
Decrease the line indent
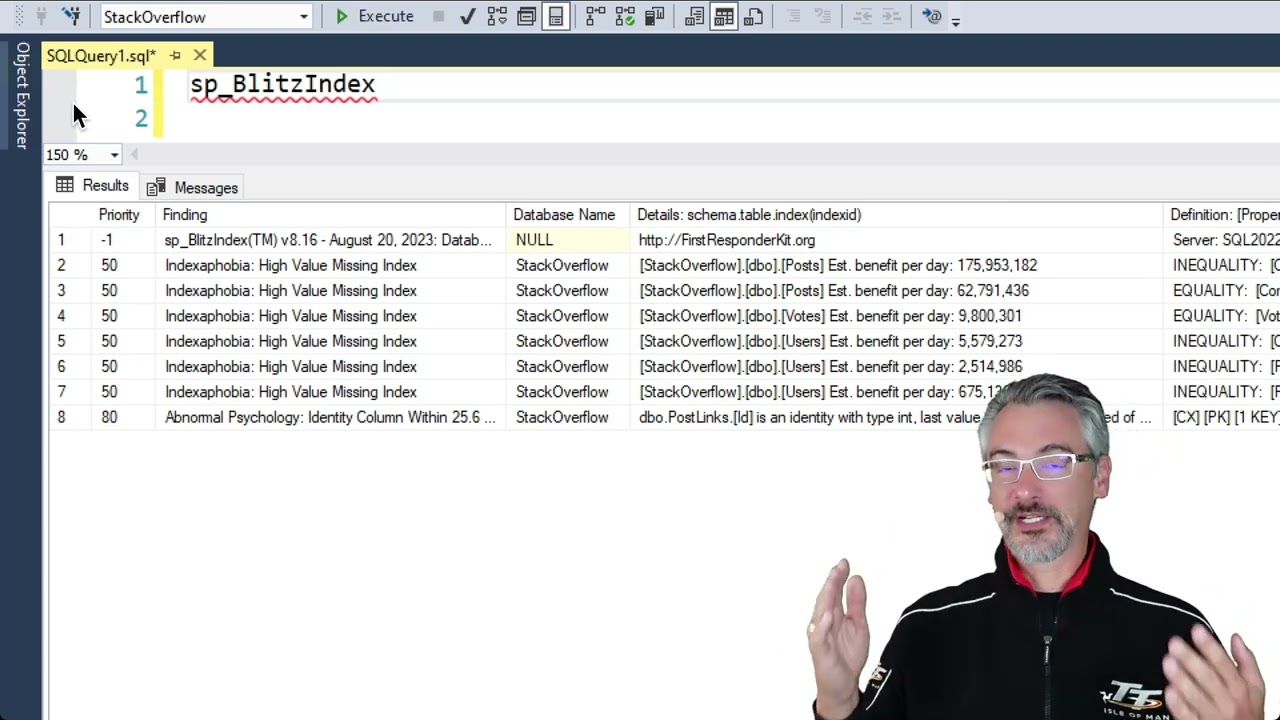(x=862, y=16)
